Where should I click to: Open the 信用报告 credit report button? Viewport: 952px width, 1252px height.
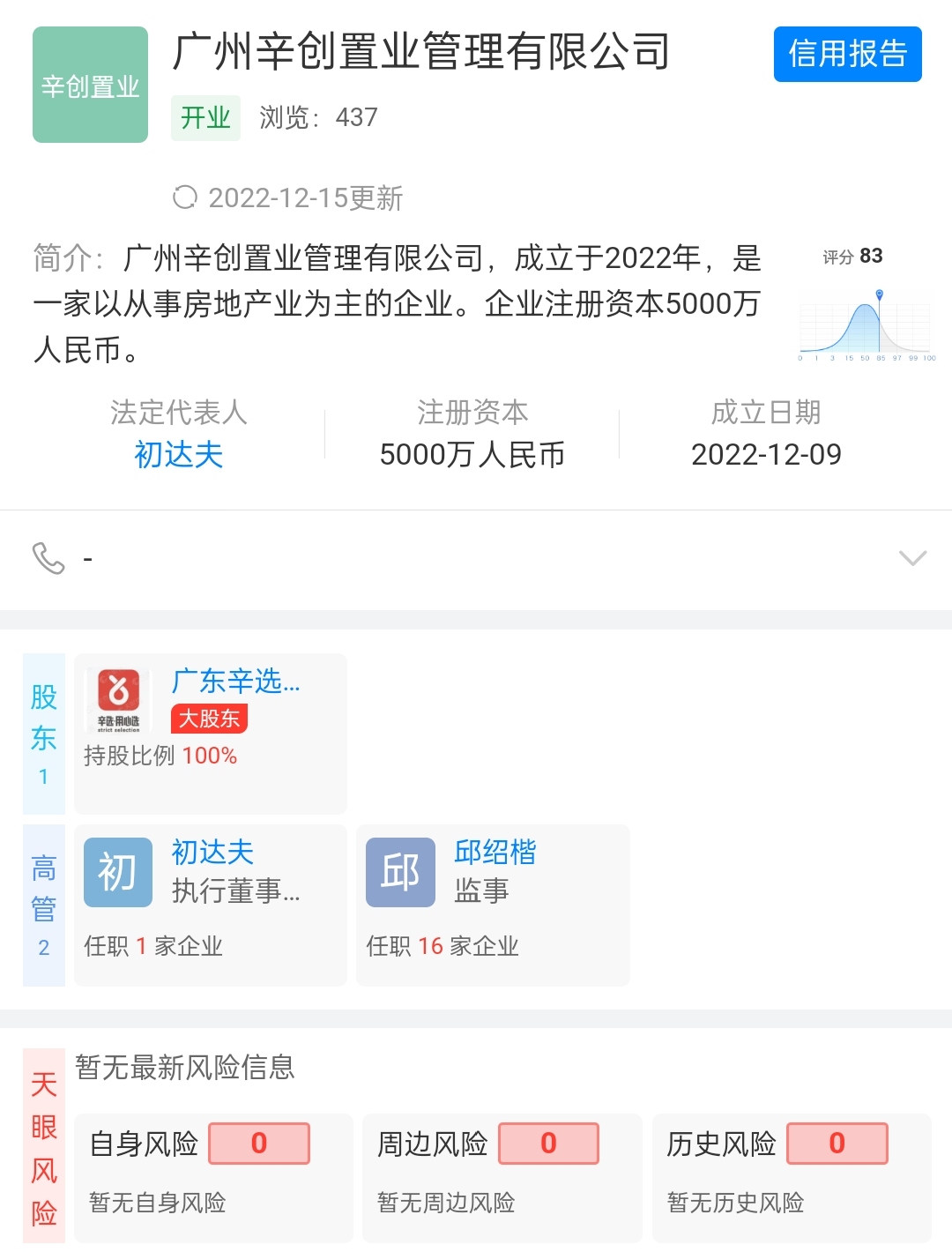(x=847, y=54)
